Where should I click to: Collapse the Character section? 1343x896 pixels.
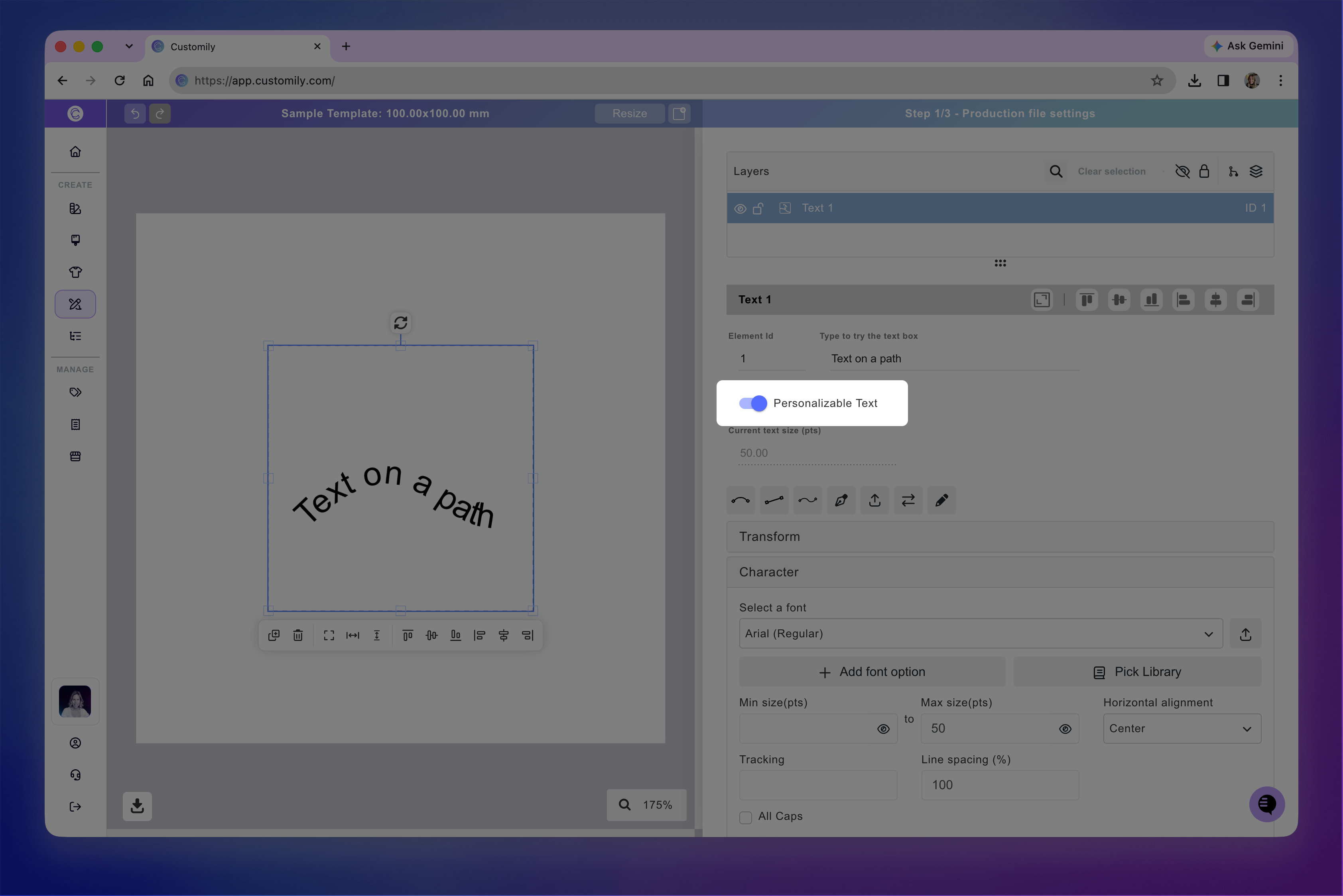[1000, 572]
